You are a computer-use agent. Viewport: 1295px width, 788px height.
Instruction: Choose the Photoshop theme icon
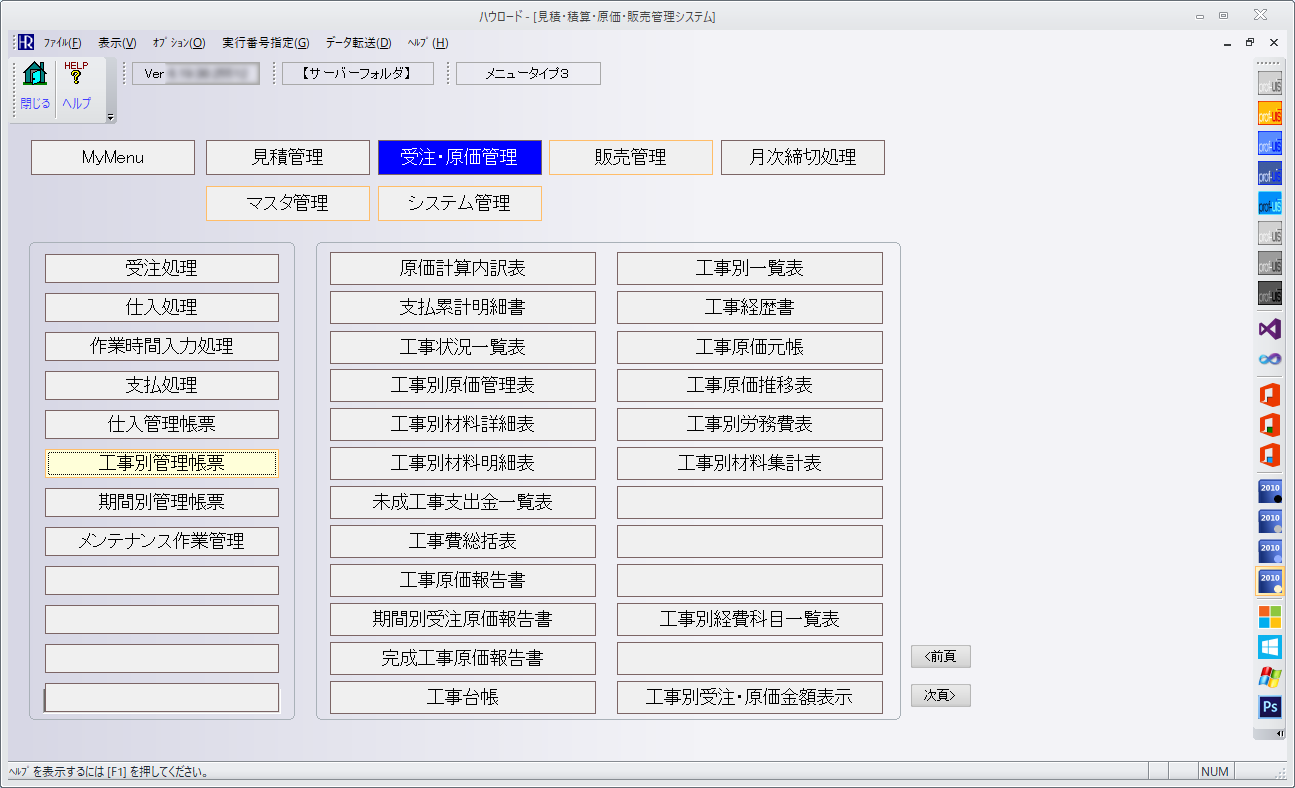[x=1269, y=707]
